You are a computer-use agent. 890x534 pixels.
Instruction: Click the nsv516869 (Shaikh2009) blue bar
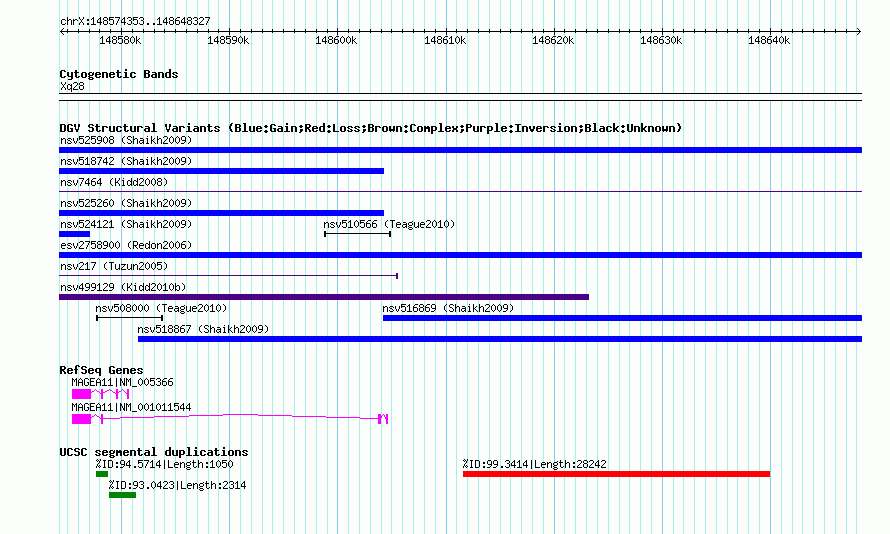pyautogui.click(x=623, y=318)
